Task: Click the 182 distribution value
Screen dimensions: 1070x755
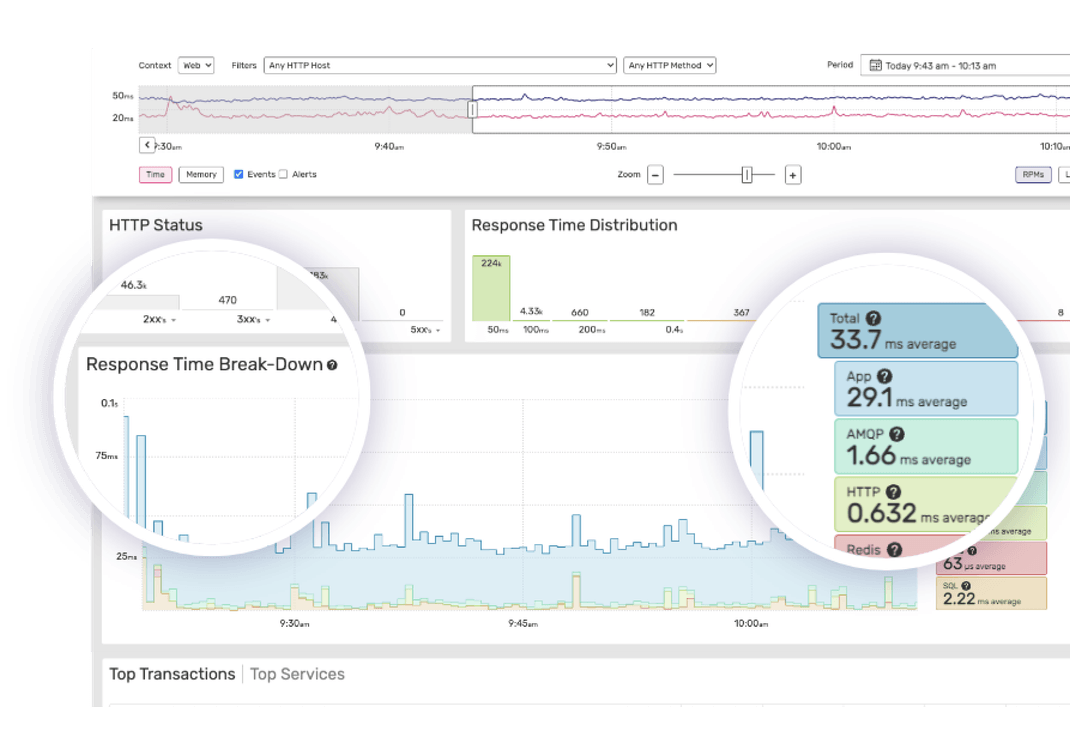Action: click(647, 313)
